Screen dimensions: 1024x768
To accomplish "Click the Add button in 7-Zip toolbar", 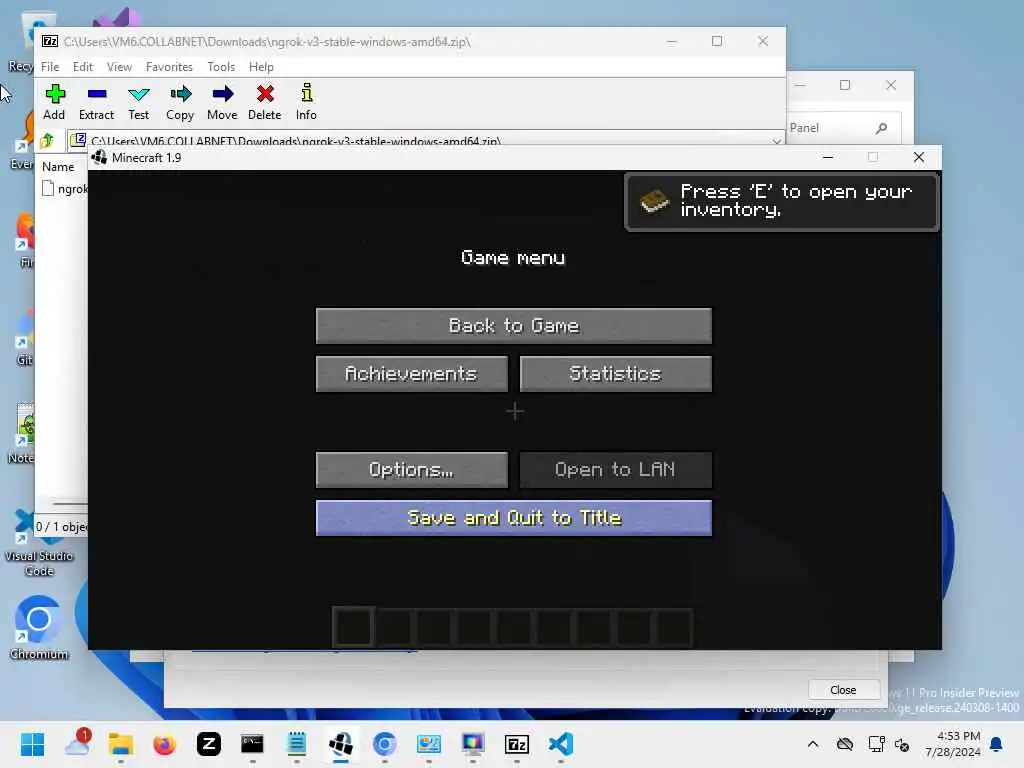I will (x=54, y=102).
